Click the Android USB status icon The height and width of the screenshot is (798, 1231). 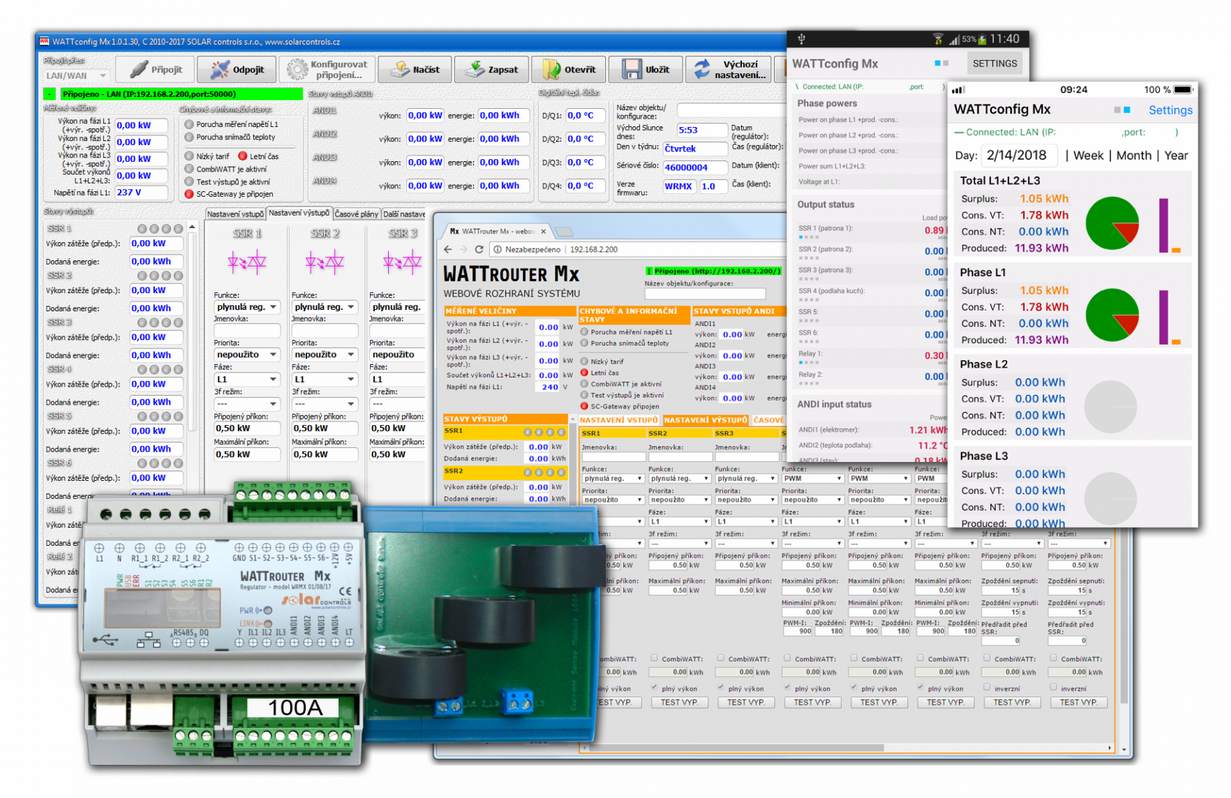(x=801, y=40)
